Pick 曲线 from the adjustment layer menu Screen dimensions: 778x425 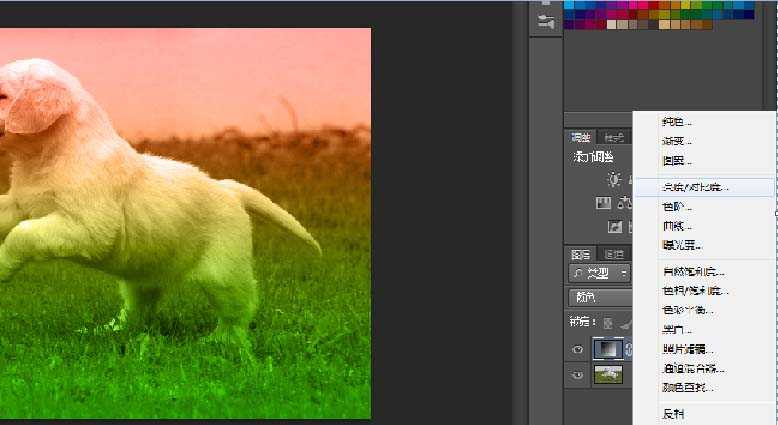click(677, 226)
